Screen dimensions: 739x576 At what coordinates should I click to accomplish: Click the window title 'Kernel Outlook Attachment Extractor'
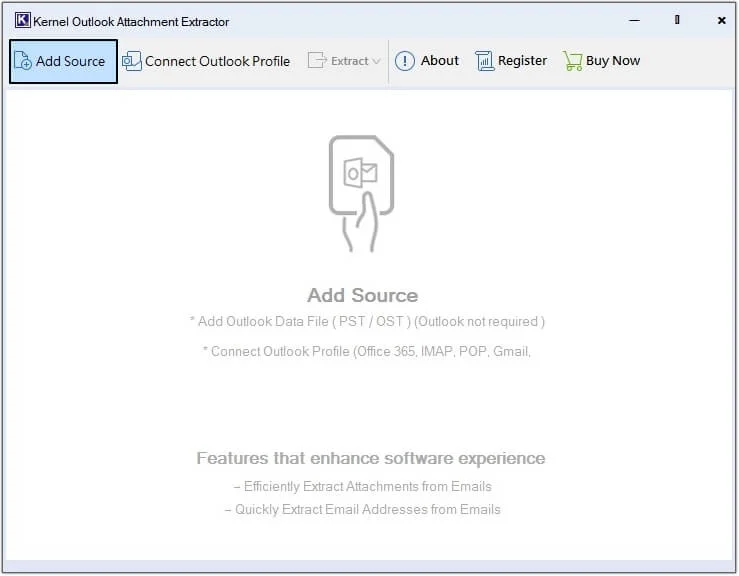pos(131,22)
